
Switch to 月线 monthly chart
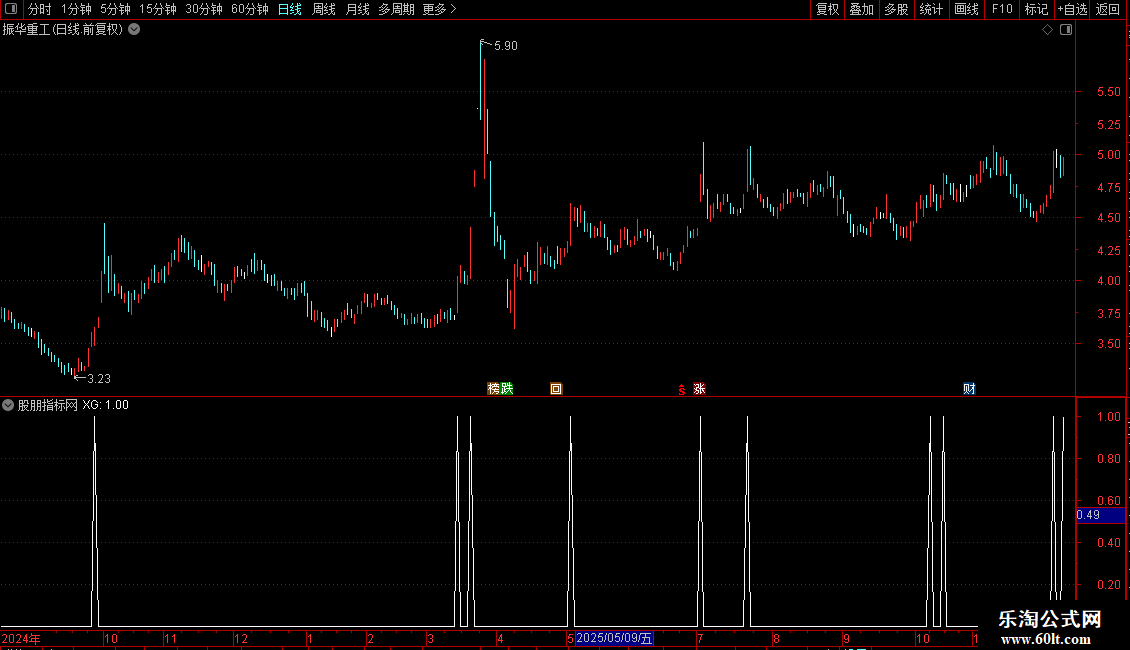[x=357, y=9]
